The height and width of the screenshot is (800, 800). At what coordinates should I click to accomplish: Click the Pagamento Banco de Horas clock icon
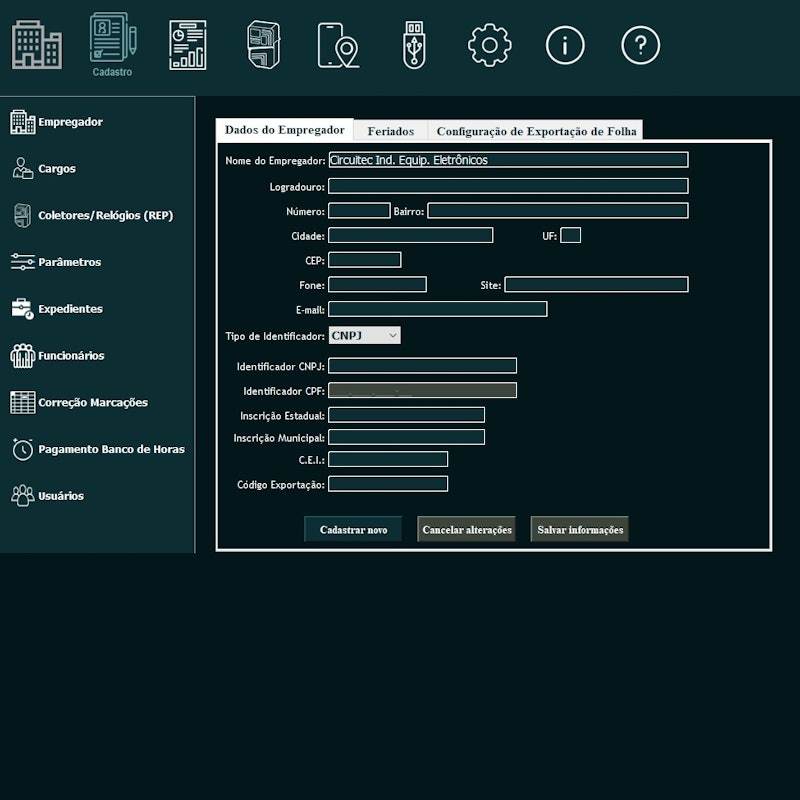22,449
